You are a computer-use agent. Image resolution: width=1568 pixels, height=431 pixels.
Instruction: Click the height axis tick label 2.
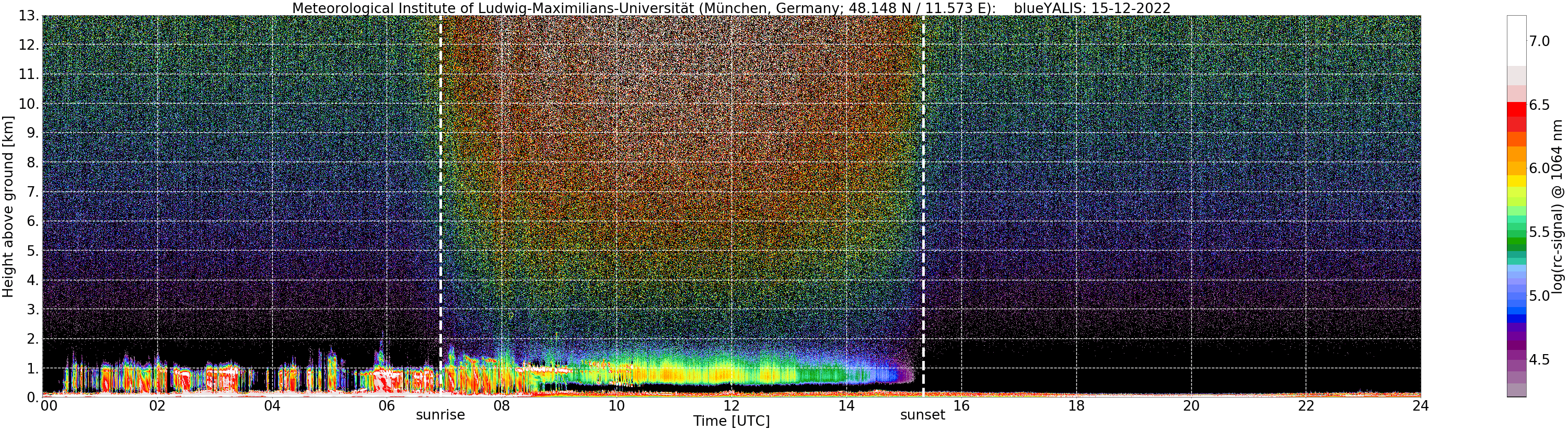click(33, 338)
